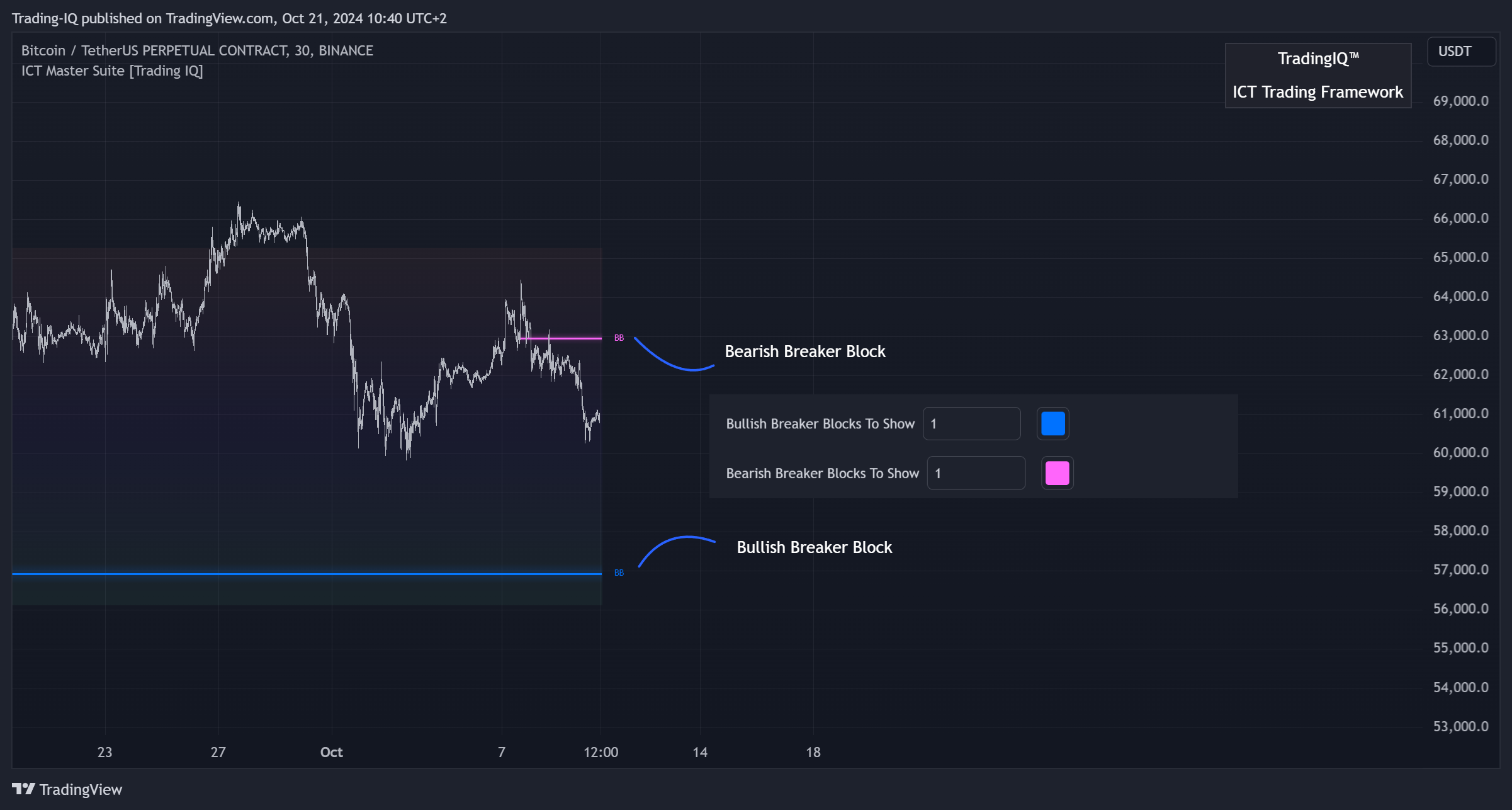Click the pink bearish breaker block line
The image size is (1512, 810).
click(x=560, y=338)
